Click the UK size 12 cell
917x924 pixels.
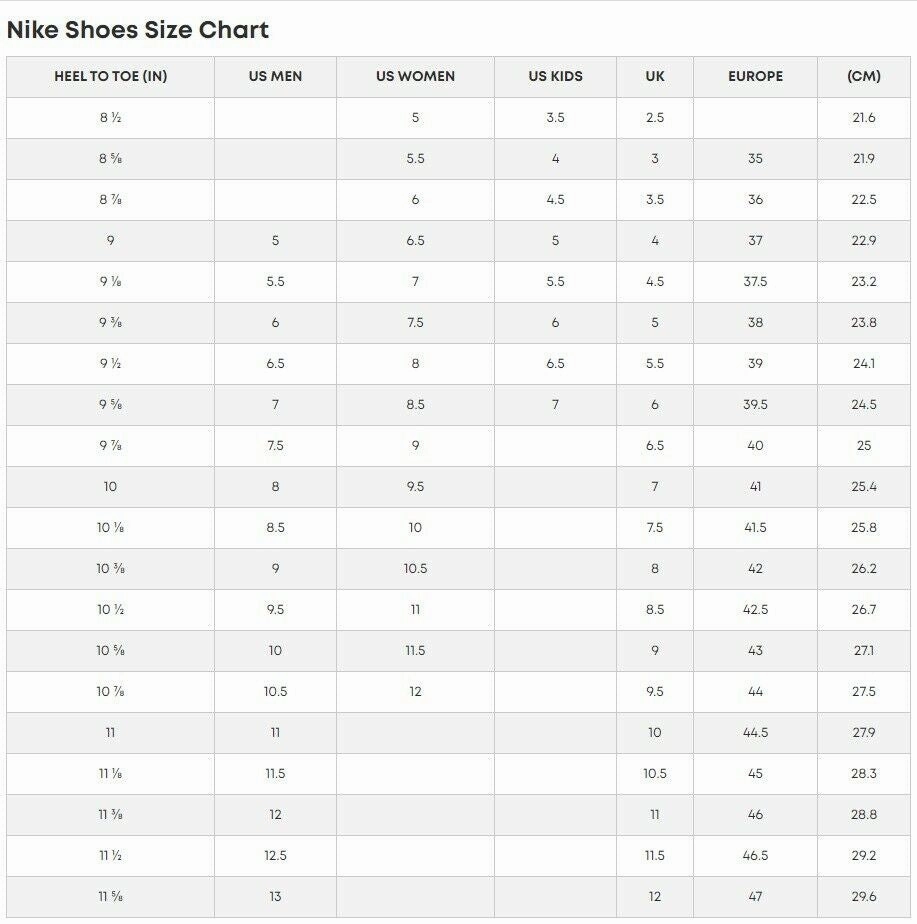pos(655,897)
